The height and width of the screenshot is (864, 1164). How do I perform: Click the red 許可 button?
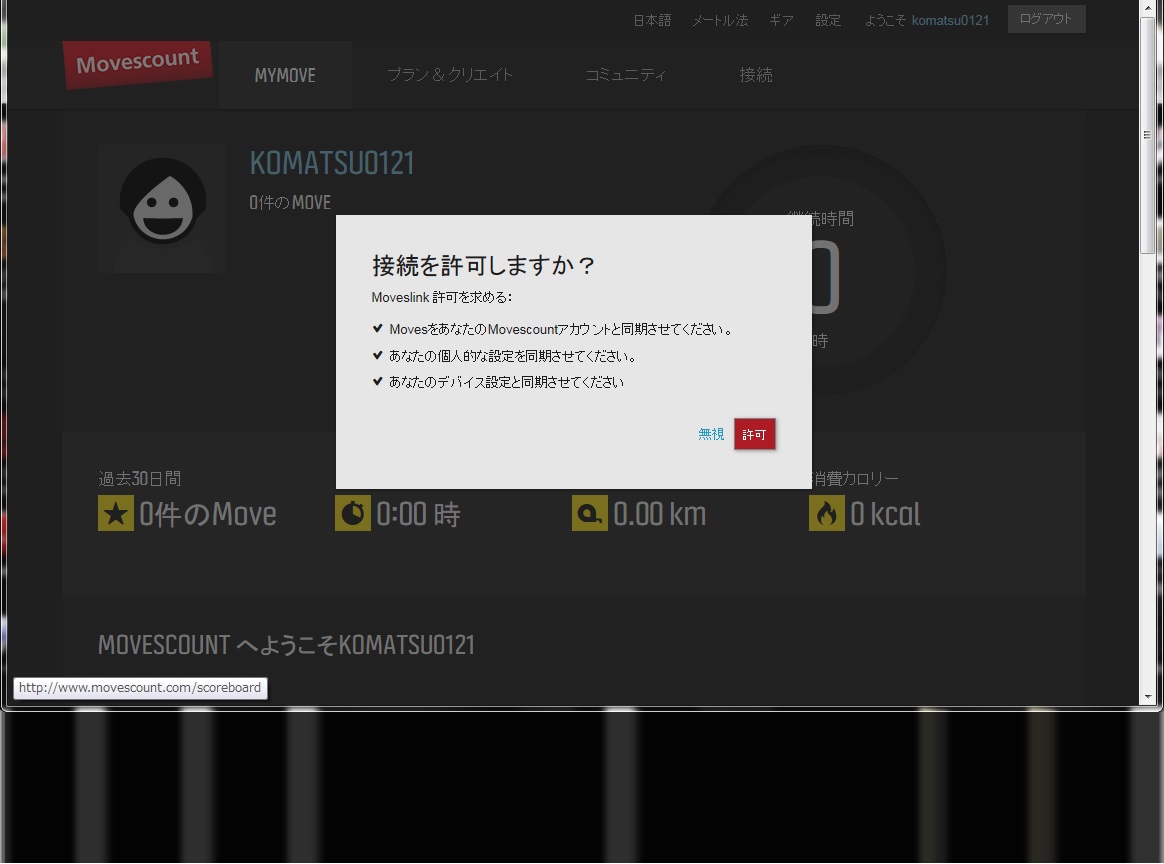(754, 434)
